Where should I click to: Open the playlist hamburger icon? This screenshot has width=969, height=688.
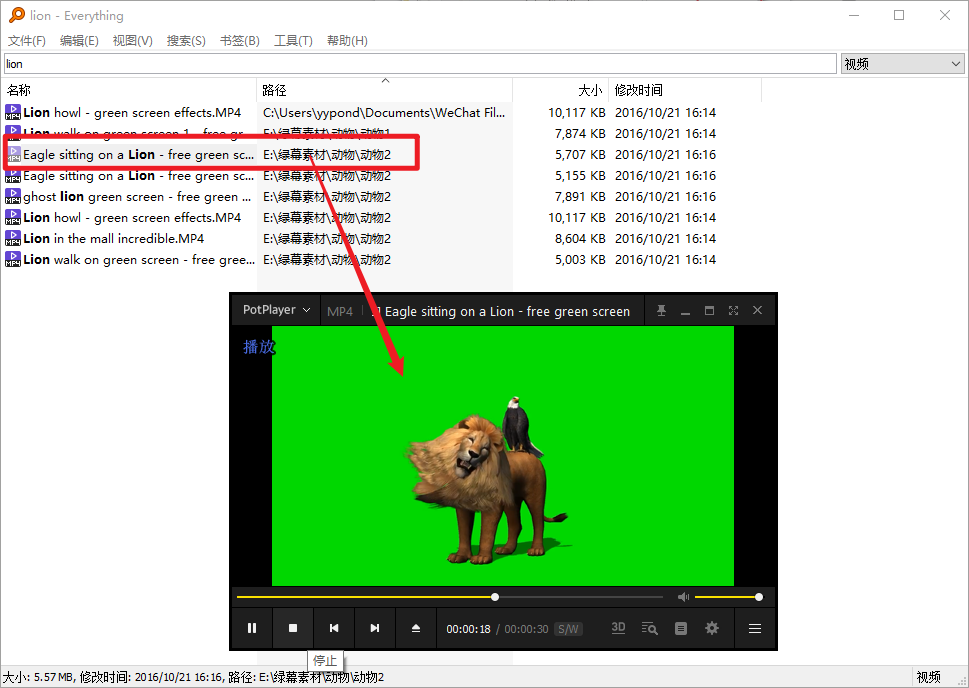click(x=755, y=628)
